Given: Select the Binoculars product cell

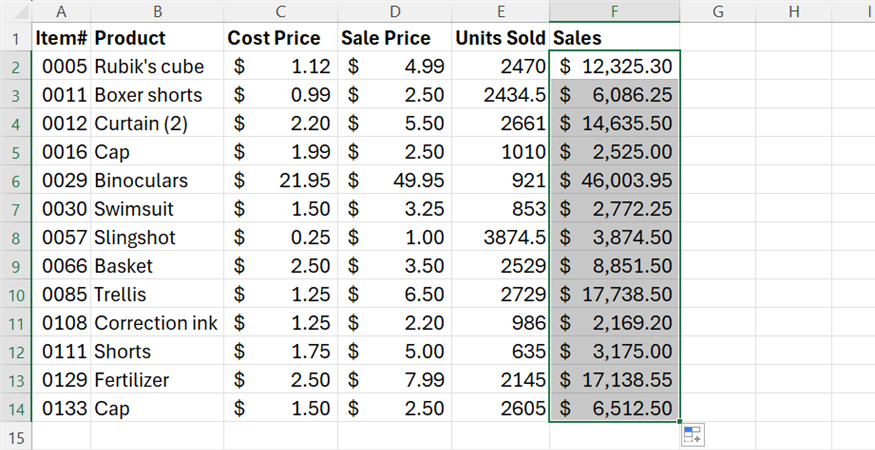Looking at the screenshot, I should 157,180.
